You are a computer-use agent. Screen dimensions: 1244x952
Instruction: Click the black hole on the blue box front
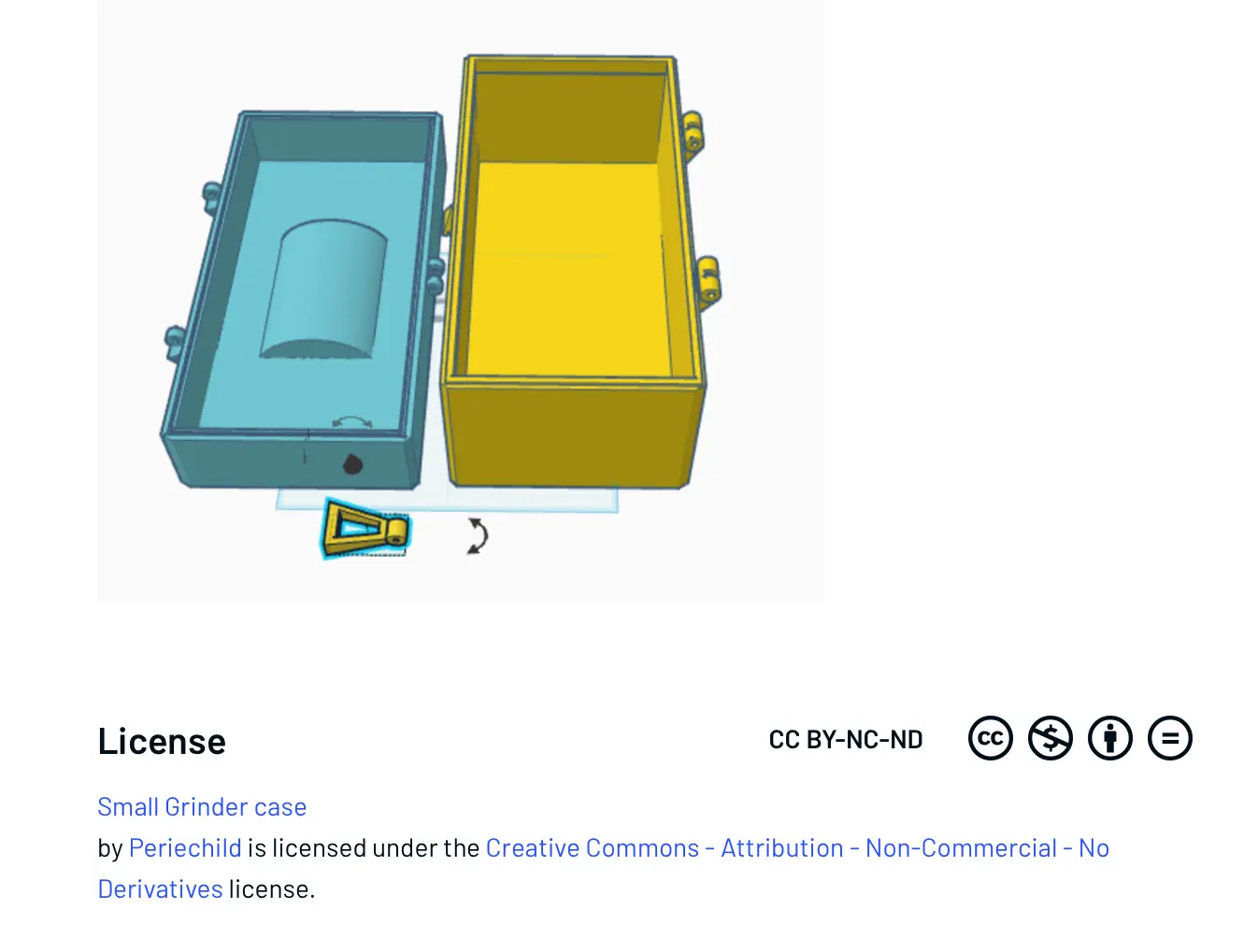(x=352, y=463)
